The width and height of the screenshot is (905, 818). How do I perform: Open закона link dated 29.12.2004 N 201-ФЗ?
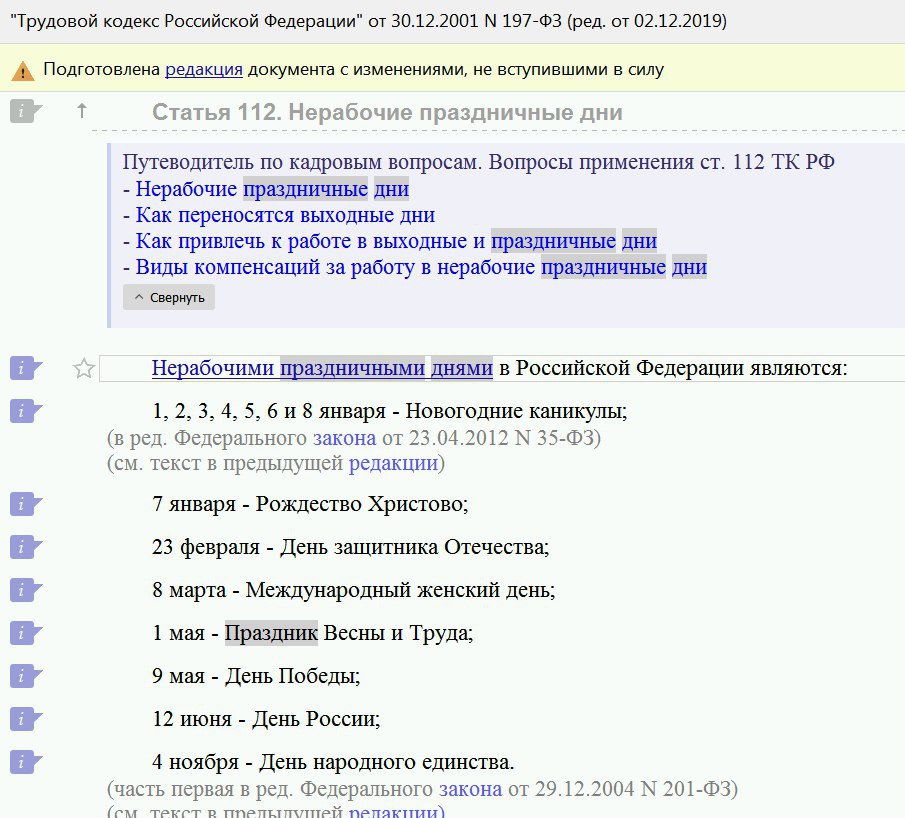point(470,789)
